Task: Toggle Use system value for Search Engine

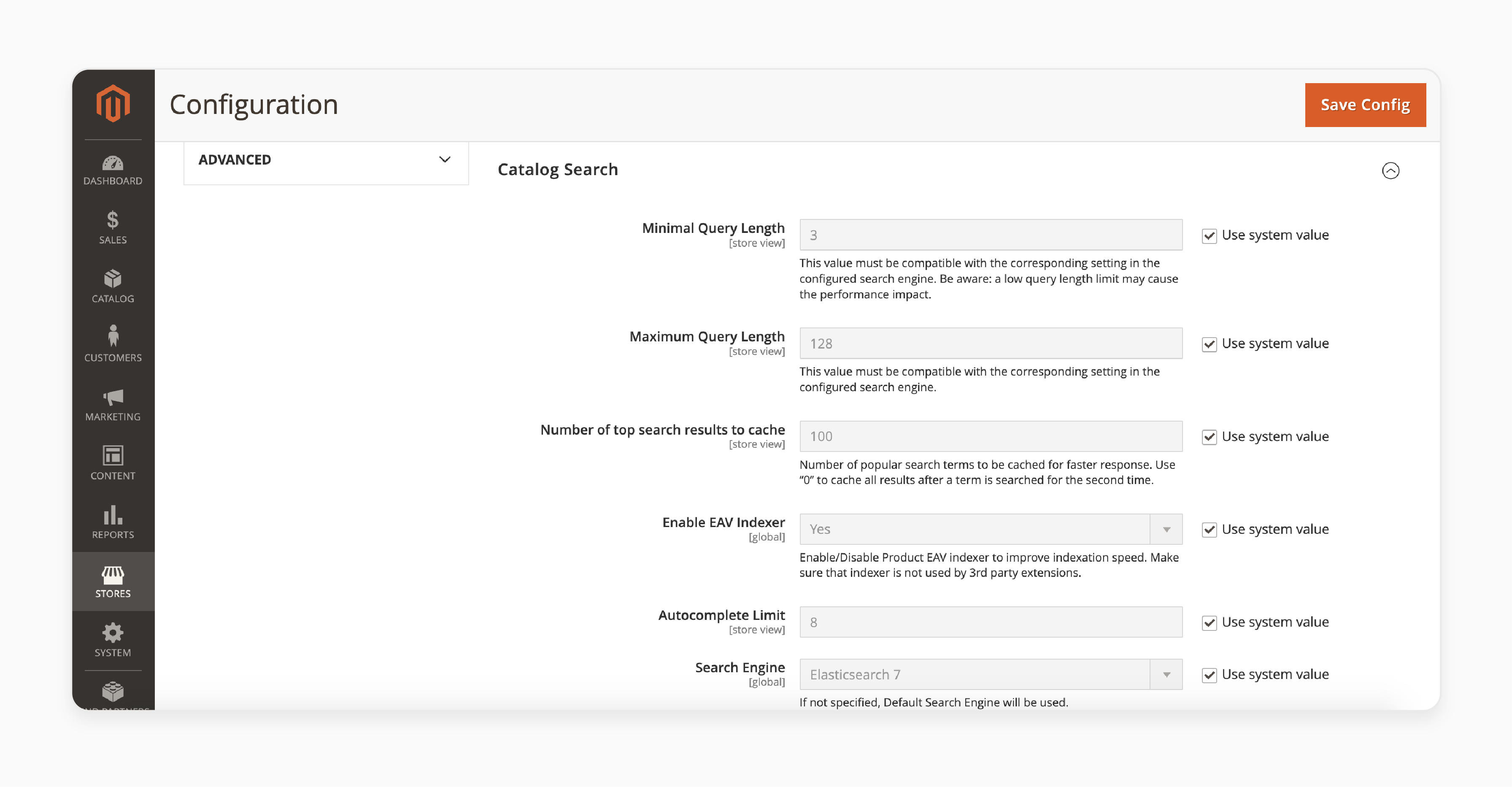Action: pyautogui.click(x=1209, y=675)
